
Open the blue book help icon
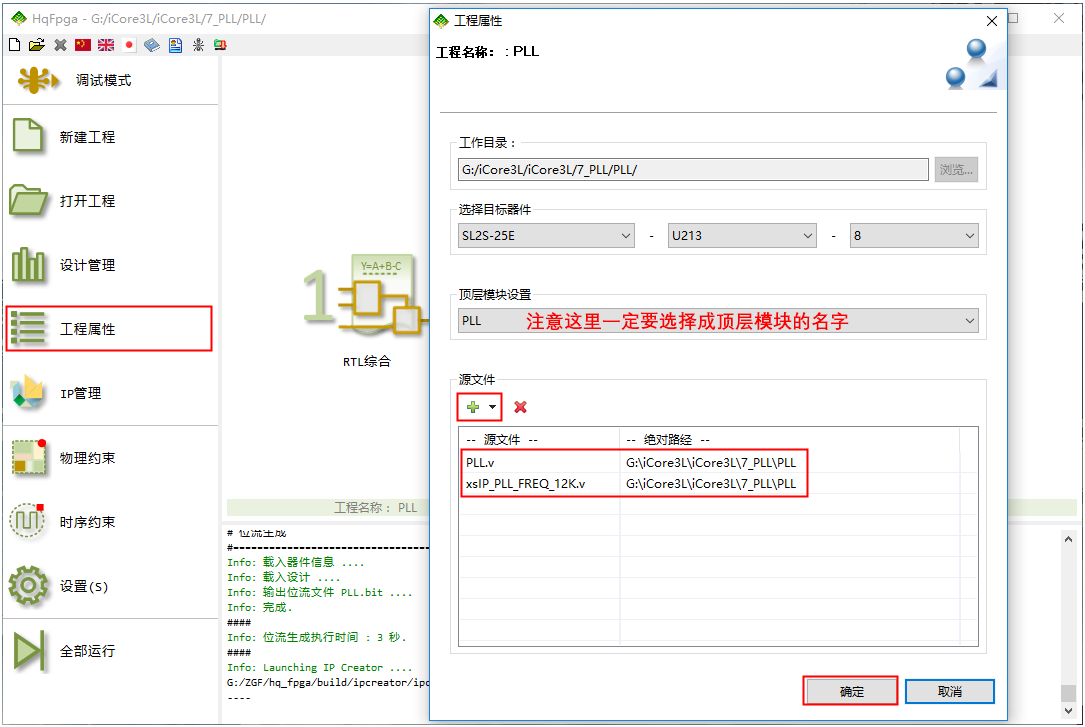click(x=152, y=45)
